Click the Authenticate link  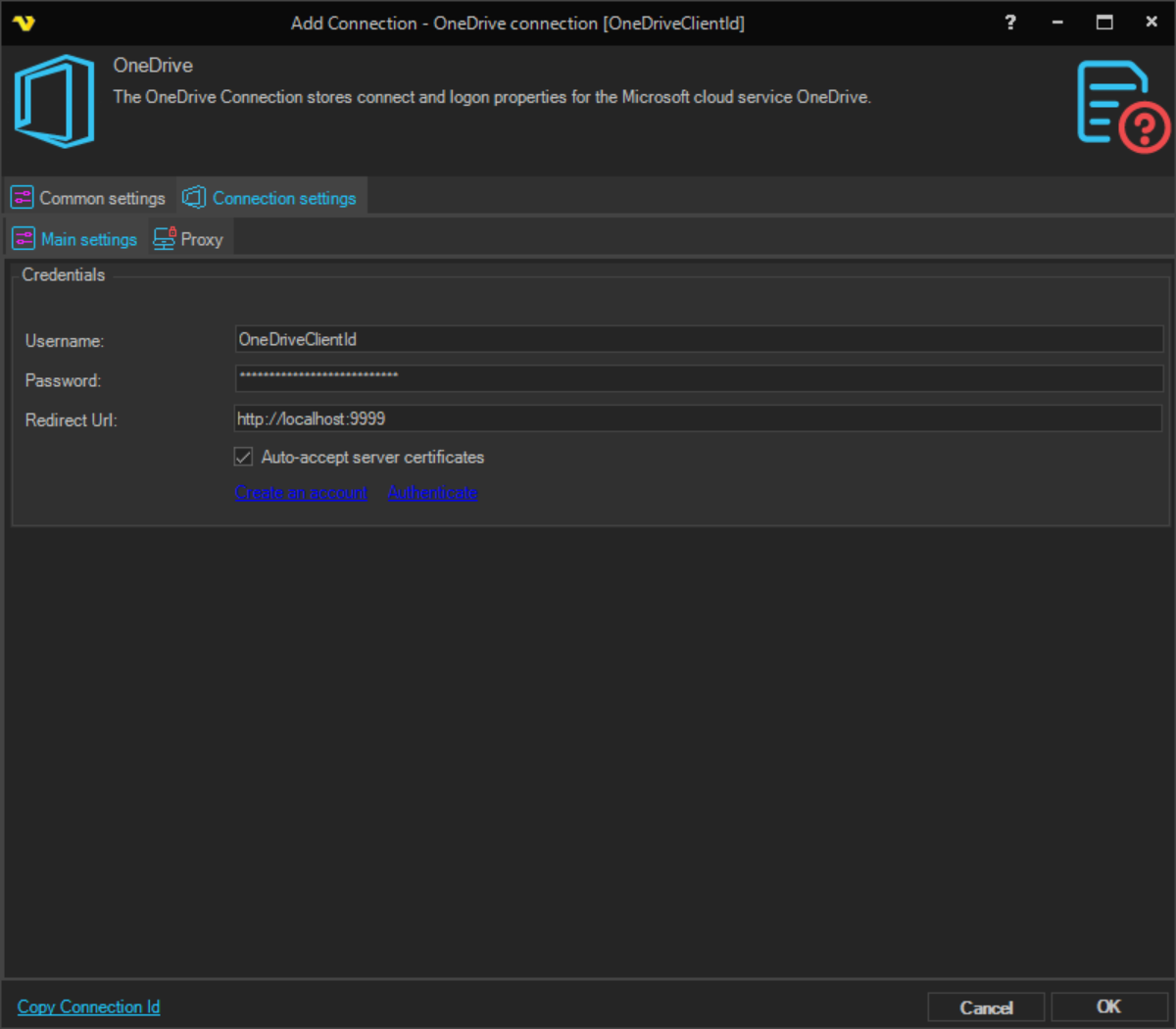[432, 493]
